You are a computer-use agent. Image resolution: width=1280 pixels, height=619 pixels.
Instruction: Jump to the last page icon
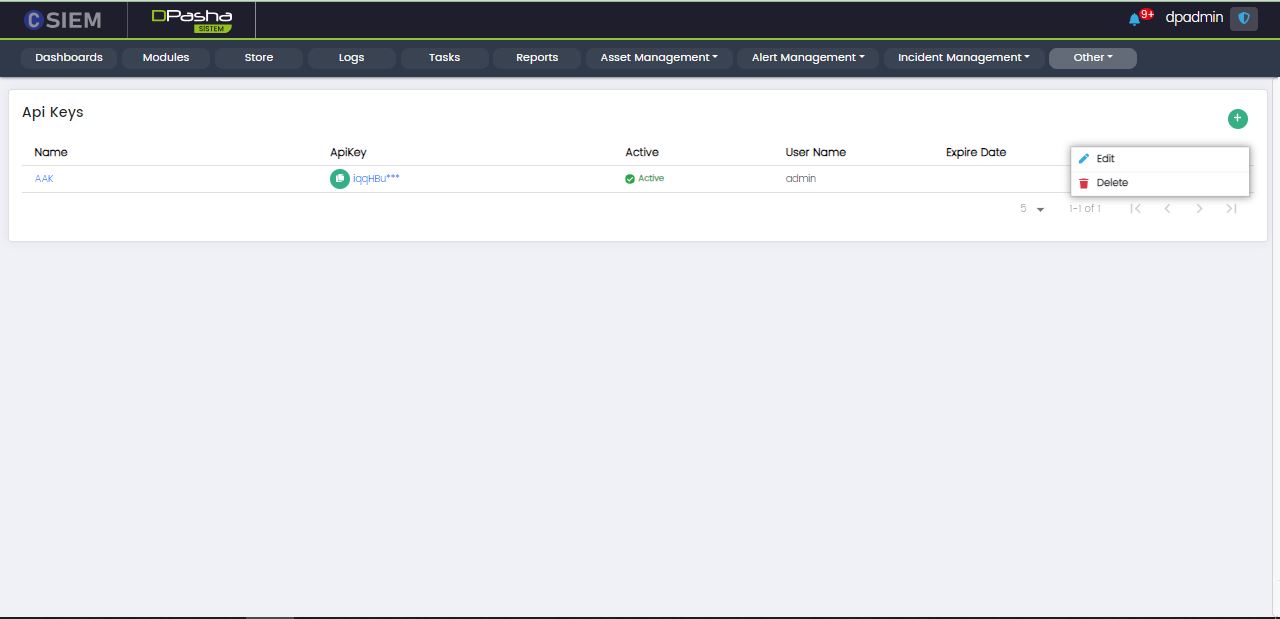1231,209
